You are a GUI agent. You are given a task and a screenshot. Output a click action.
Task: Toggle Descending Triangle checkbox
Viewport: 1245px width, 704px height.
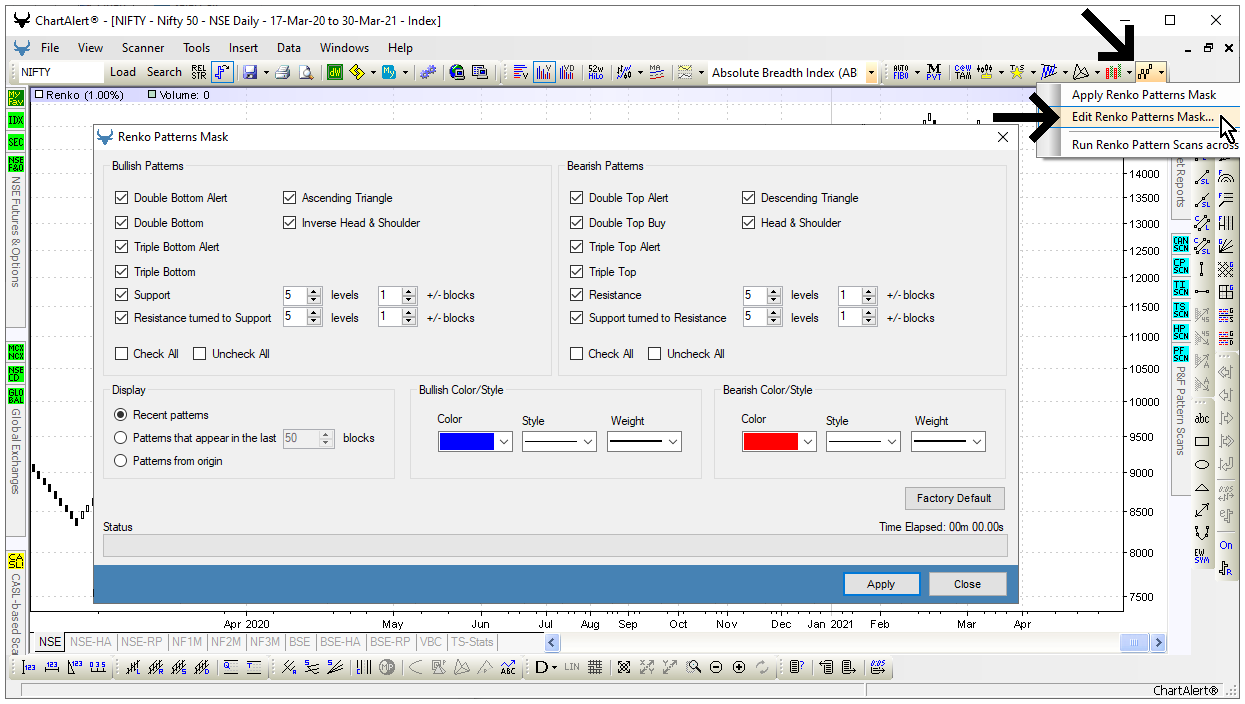tap(749, 198)
